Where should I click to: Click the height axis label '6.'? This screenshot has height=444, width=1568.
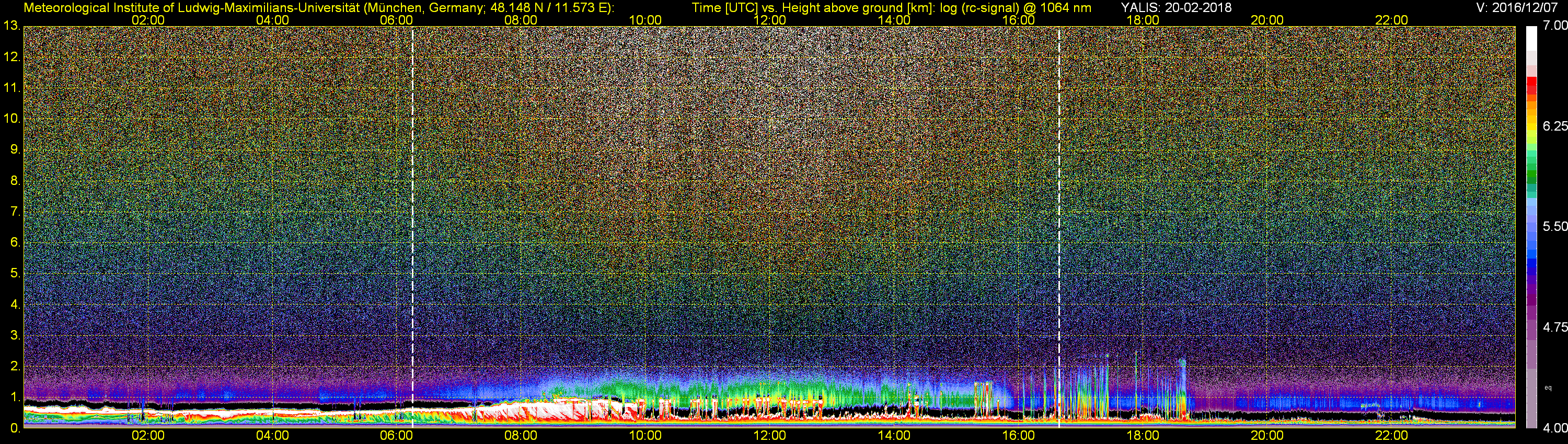point(15,243)
